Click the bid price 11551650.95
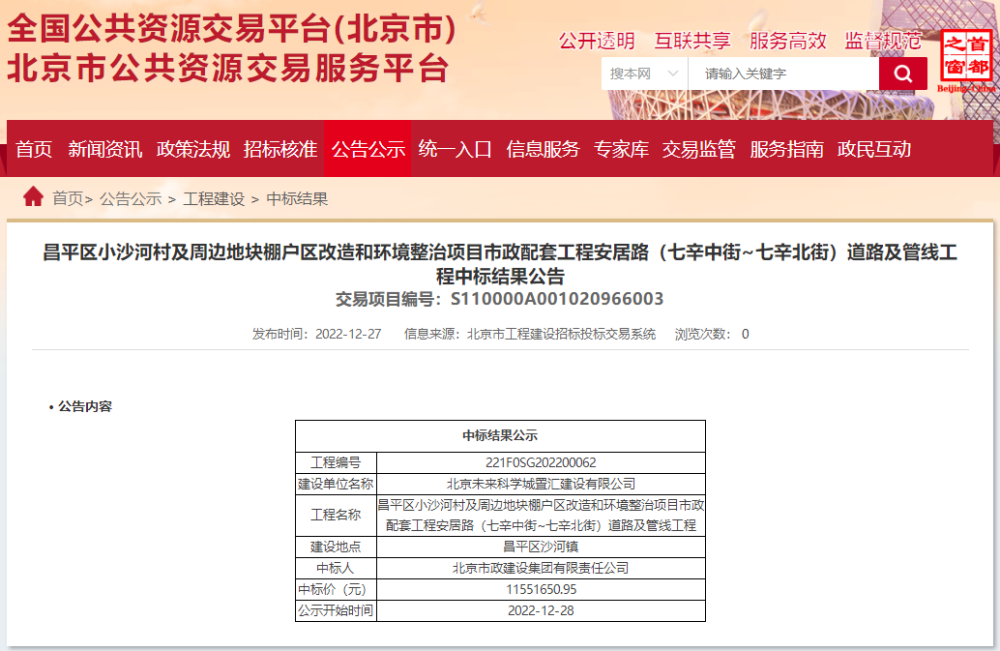Image resolution: width=1000 pixels, height=651 pixels. (x=541, y=590)
